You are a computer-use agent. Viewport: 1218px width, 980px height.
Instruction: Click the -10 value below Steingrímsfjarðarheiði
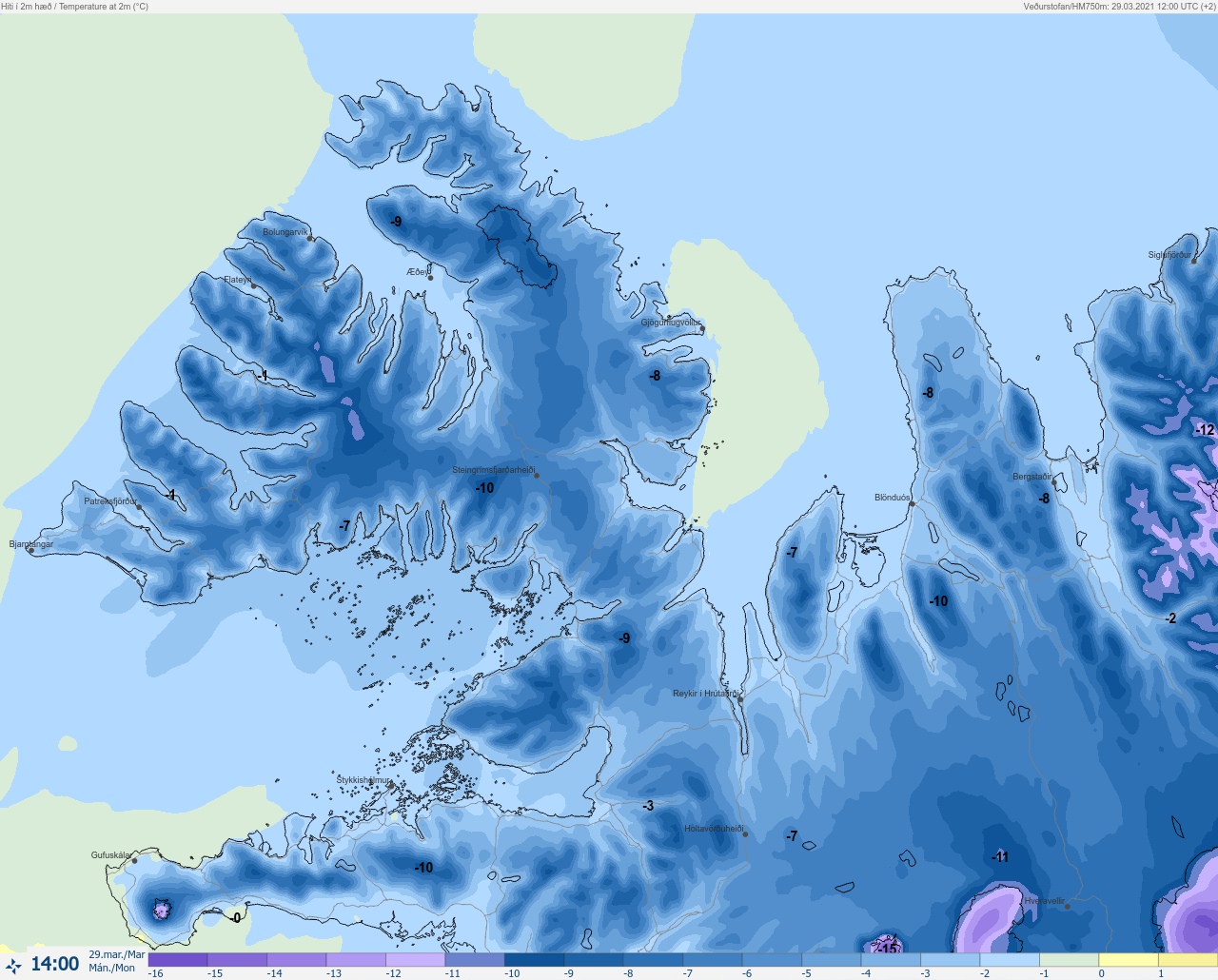tap(484, 488)
